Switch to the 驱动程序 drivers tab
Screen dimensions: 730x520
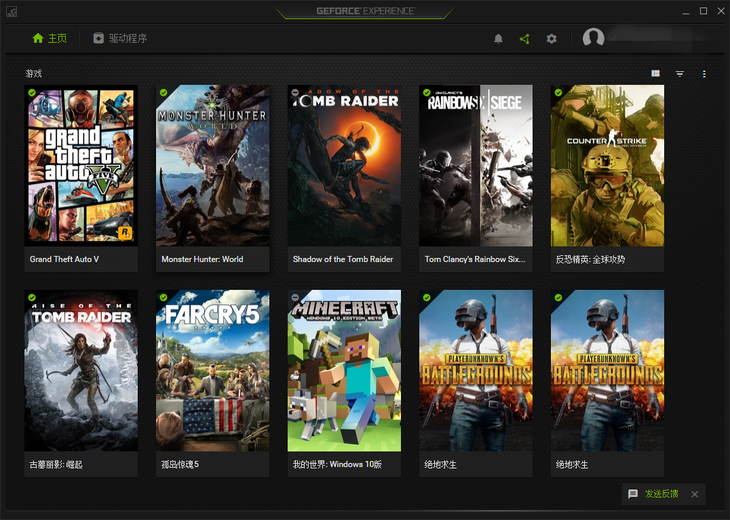(120, 38)
